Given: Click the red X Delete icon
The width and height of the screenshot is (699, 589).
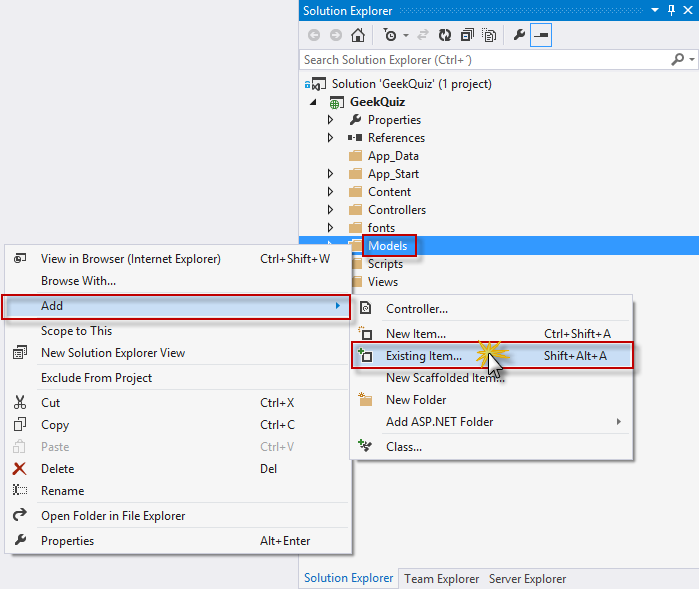Looking at the screenshot, I should point(20,469).
